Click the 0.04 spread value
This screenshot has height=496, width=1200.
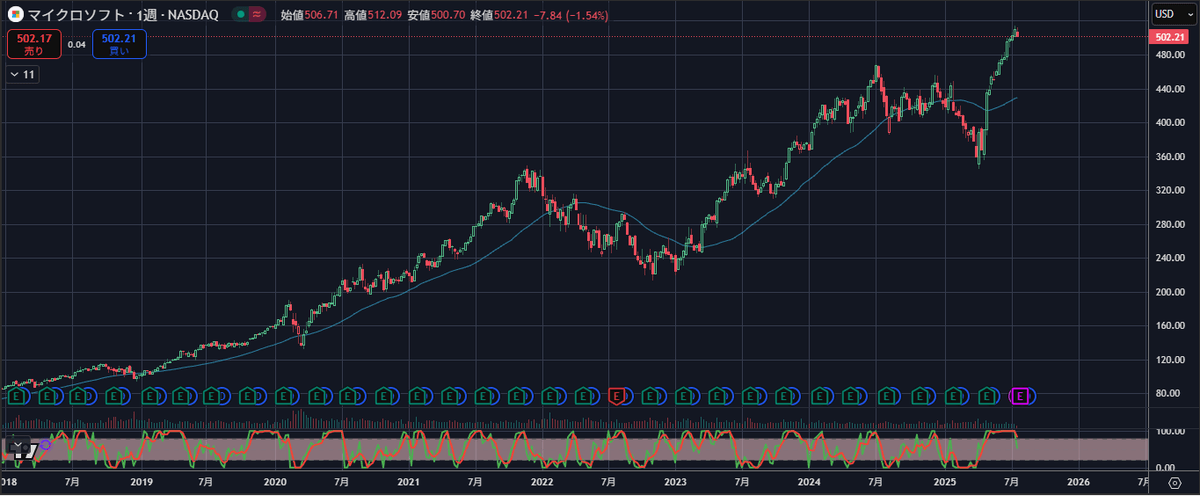click(76, 44)
